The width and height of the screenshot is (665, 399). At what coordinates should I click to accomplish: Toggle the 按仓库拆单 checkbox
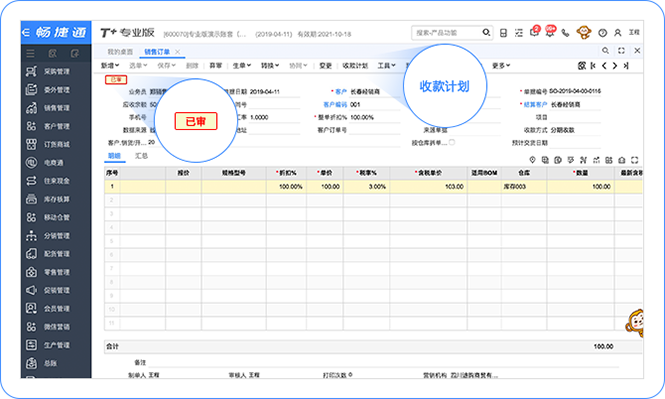[452, 142]
